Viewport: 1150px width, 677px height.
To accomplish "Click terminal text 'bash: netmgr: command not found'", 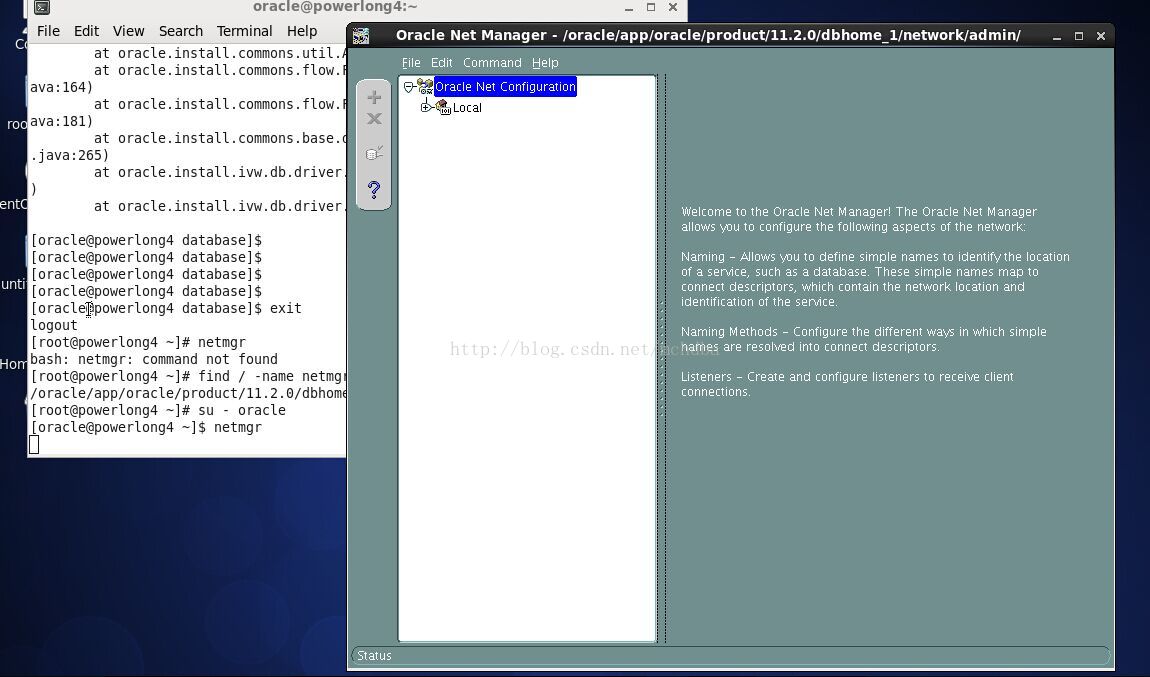I will pos(154,359).
